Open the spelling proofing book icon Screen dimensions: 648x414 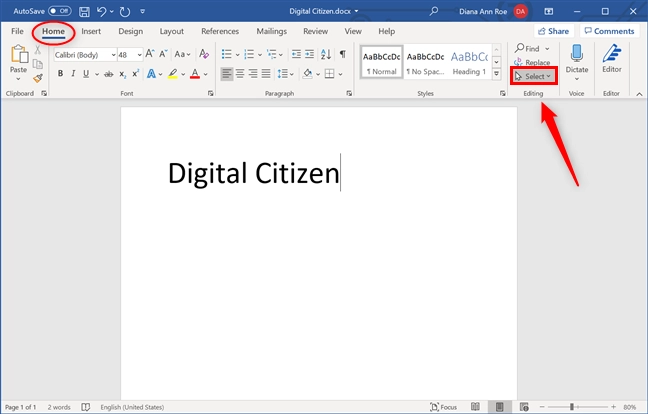click(86, 407)
